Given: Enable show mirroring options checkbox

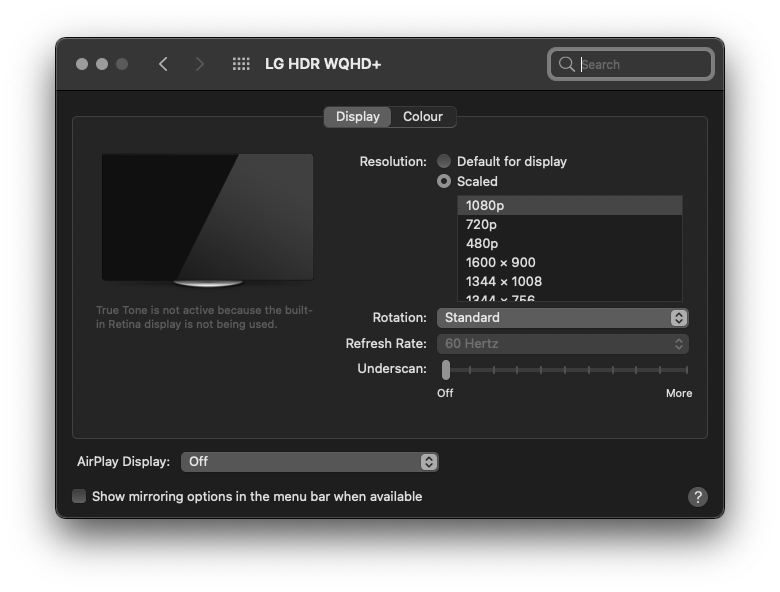Looking at the screenshot, I should tap(79, 496).
